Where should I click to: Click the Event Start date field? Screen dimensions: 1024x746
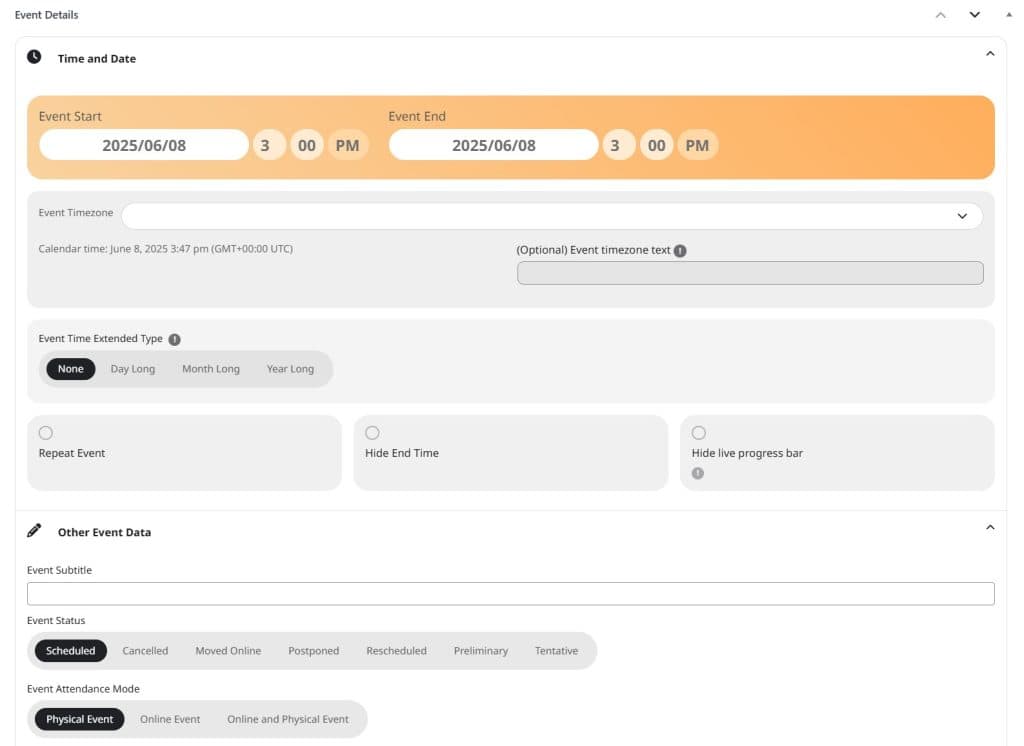click(x=144, y=145)
